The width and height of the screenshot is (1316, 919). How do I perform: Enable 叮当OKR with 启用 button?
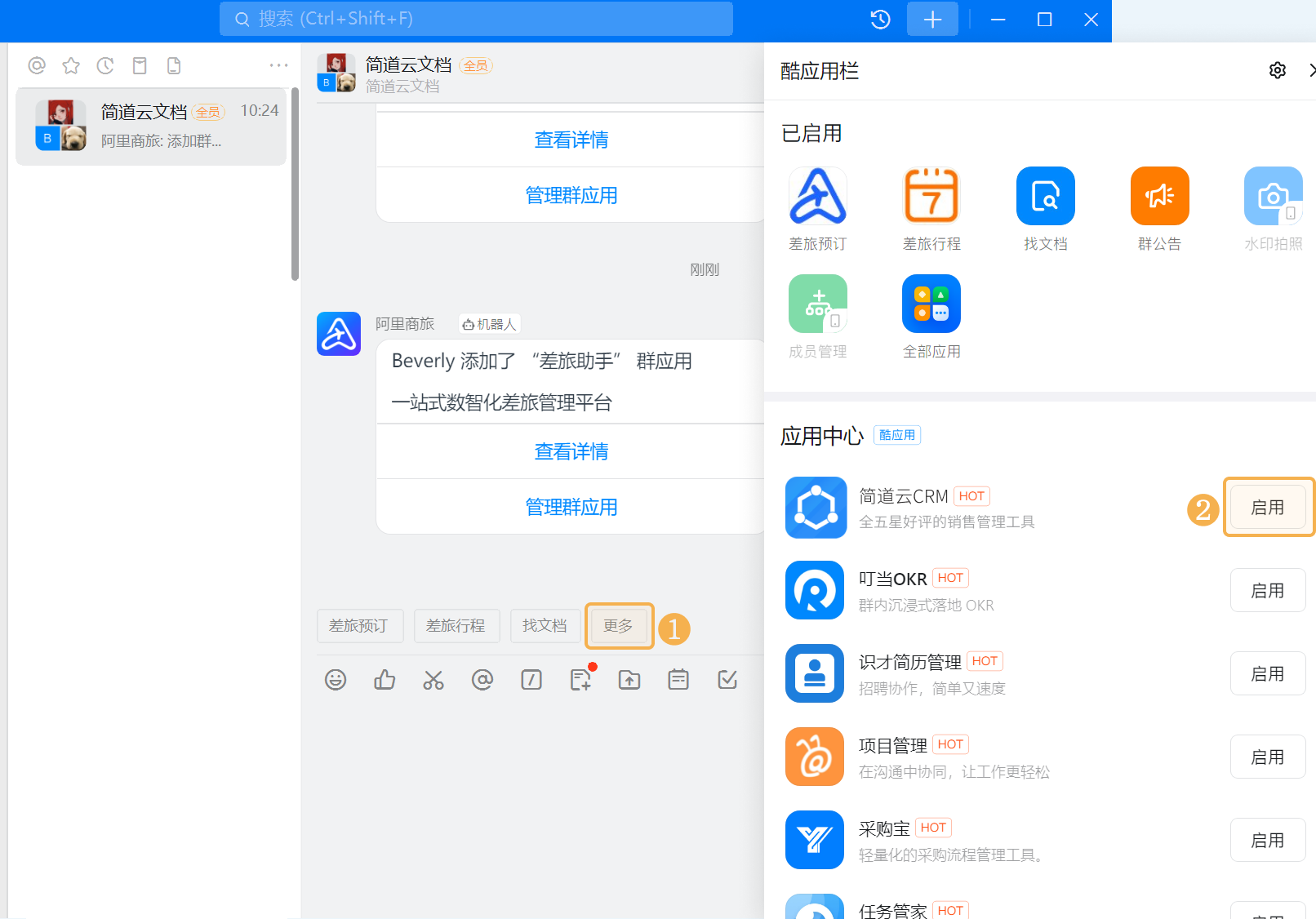click(1268, 591)
